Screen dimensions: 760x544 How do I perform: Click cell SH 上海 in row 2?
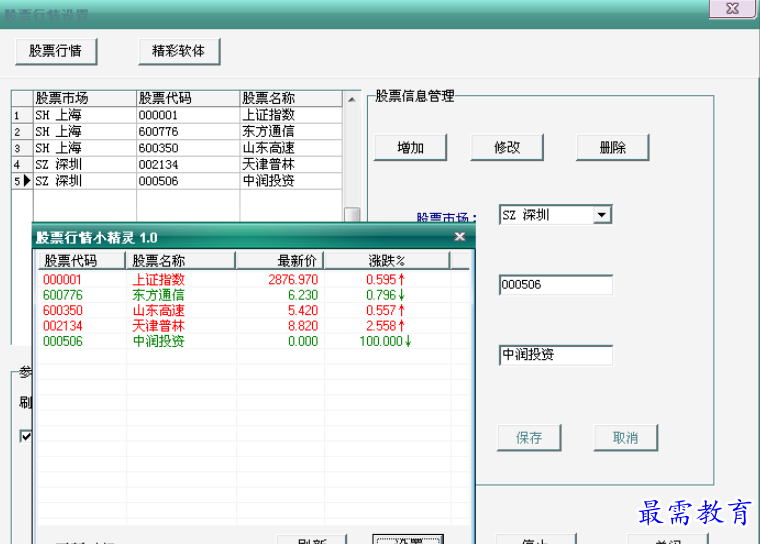click(x=85, y=132)
